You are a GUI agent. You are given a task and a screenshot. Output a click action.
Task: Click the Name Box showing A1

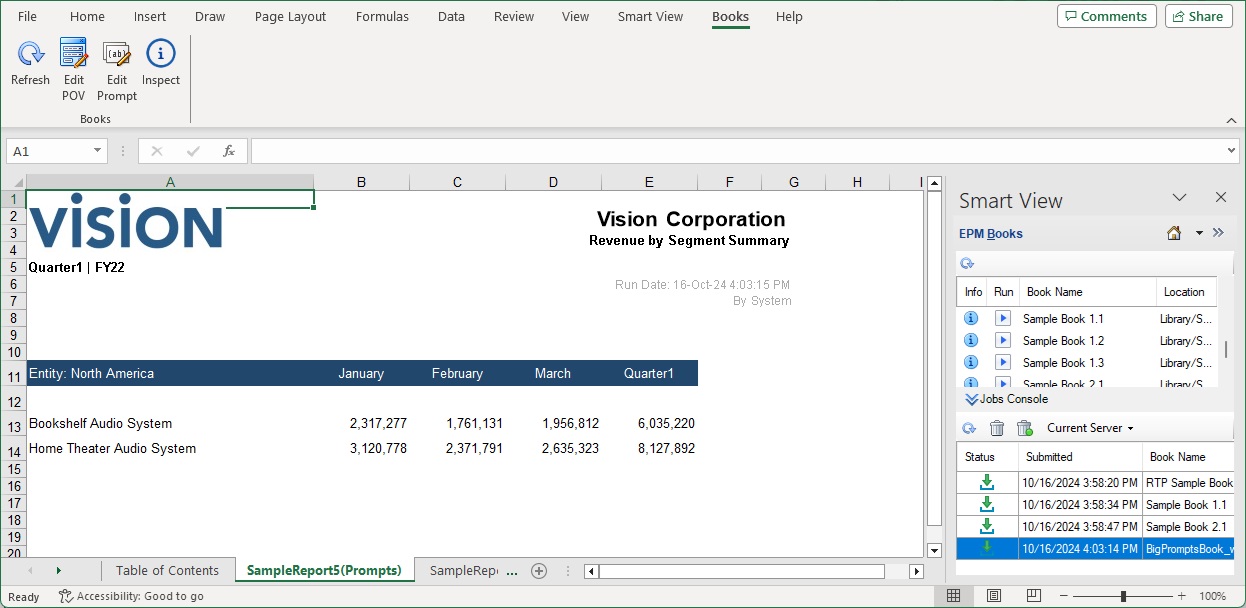[48, 150]
